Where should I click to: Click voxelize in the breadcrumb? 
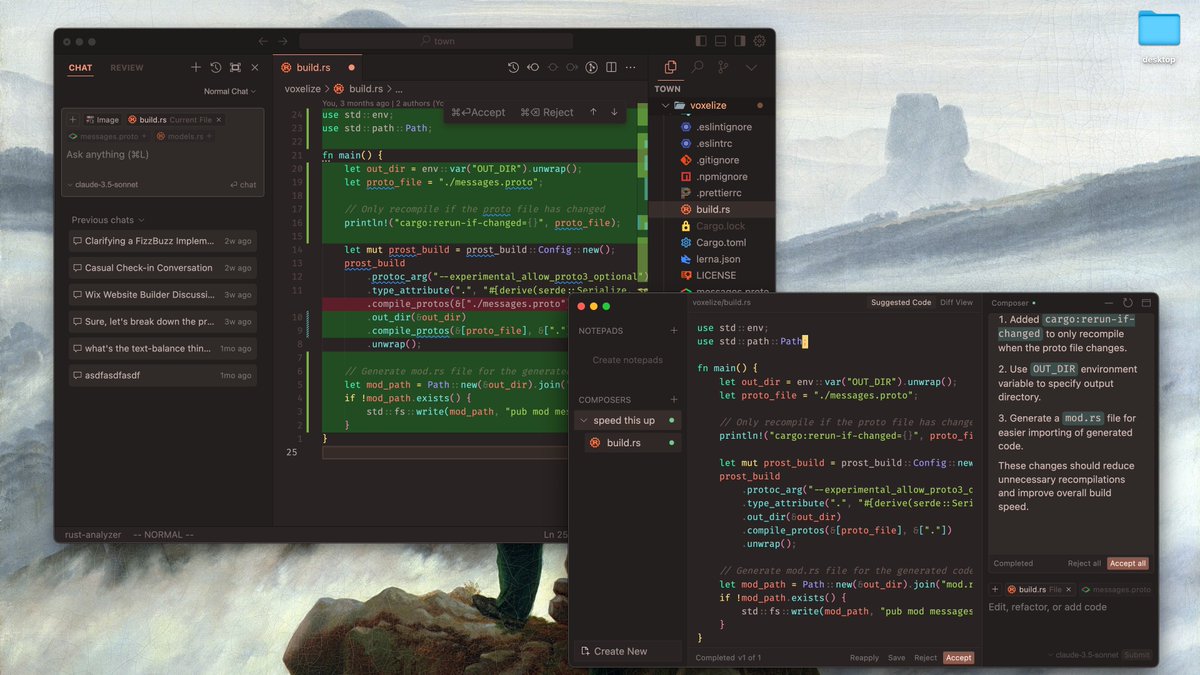[x=302, y=89]
